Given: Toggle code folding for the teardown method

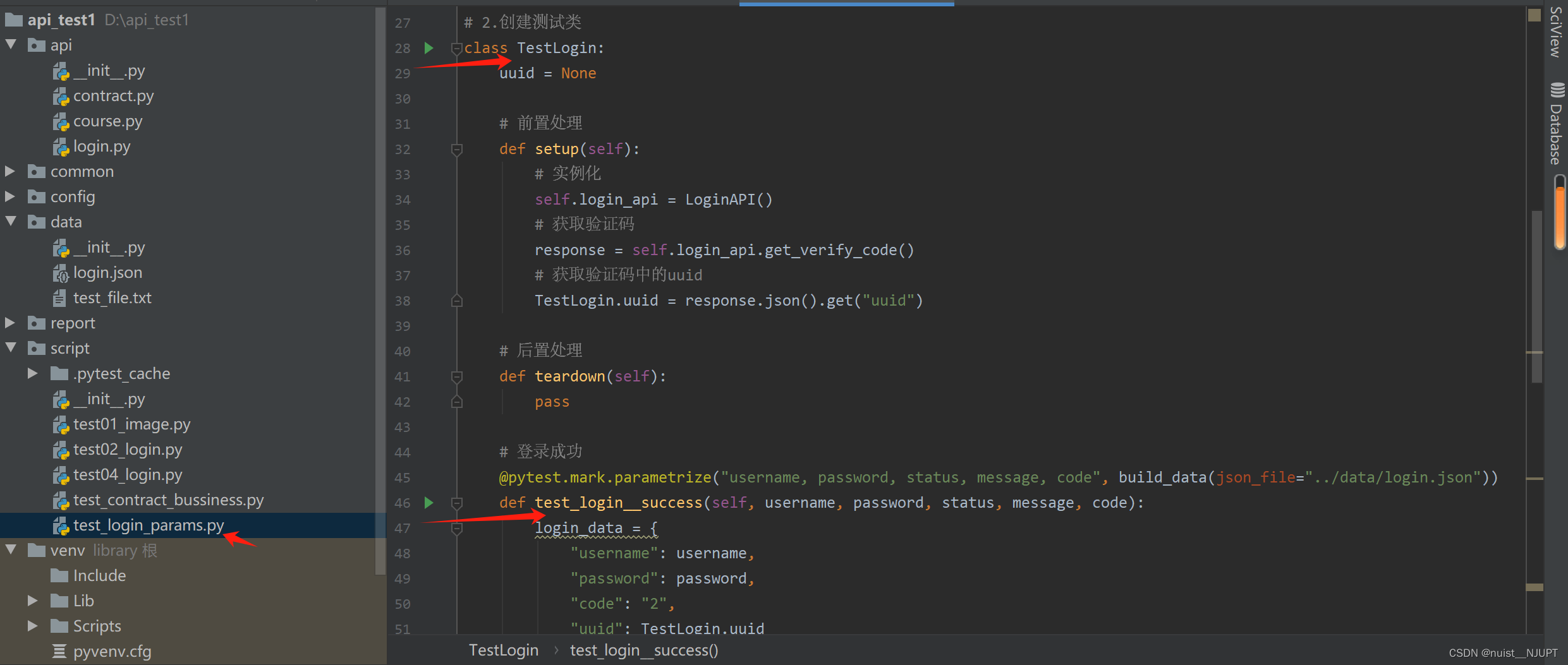Looking at the screenshot, I should click(456, 377).
